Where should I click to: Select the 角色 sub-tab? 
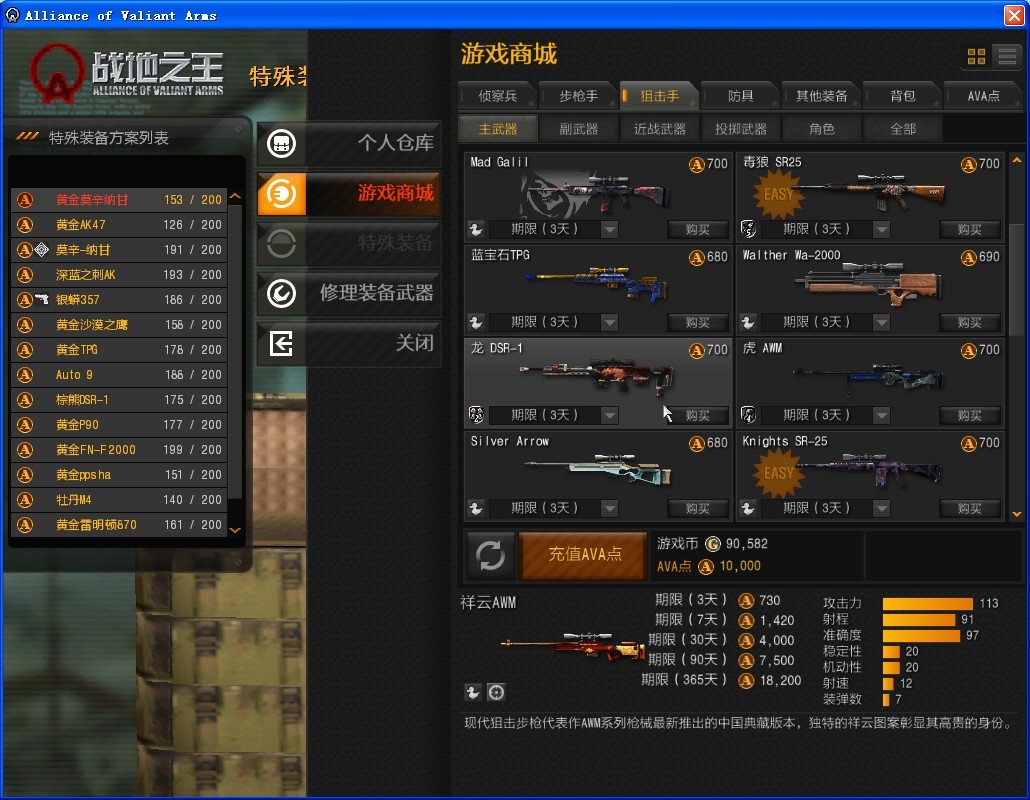click(x=822, y=129)
